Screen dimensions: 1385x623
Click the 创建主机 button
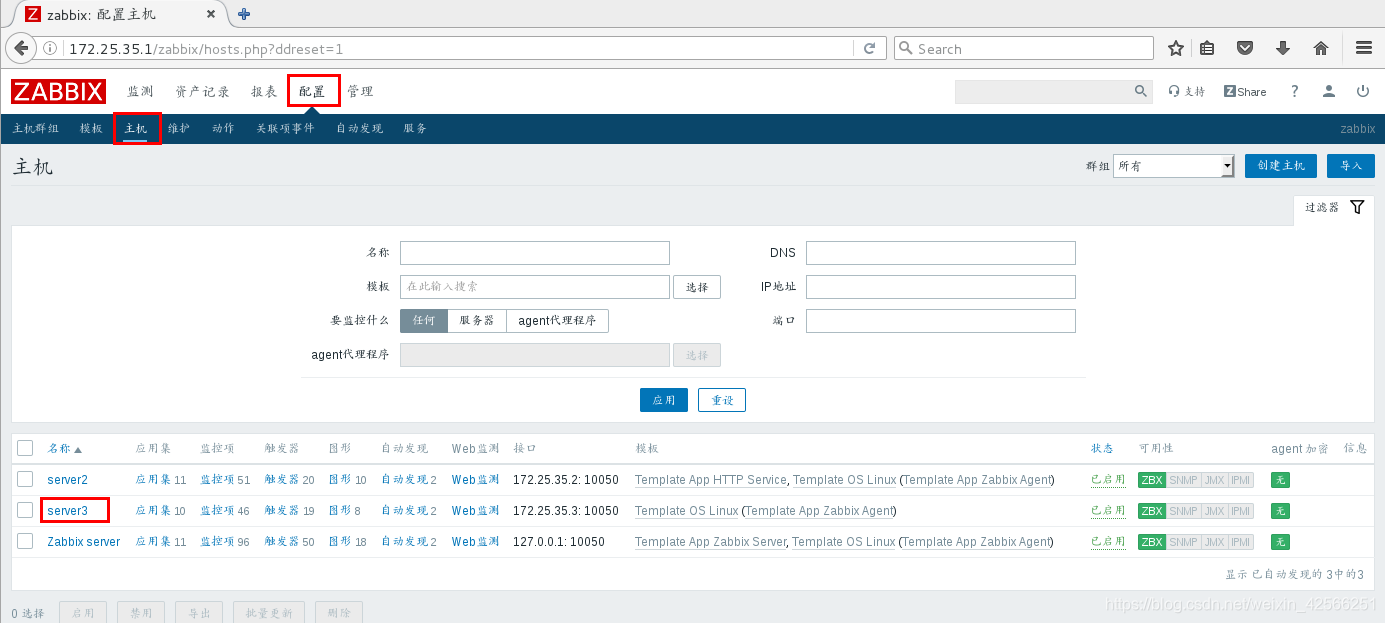(1281, 166)
